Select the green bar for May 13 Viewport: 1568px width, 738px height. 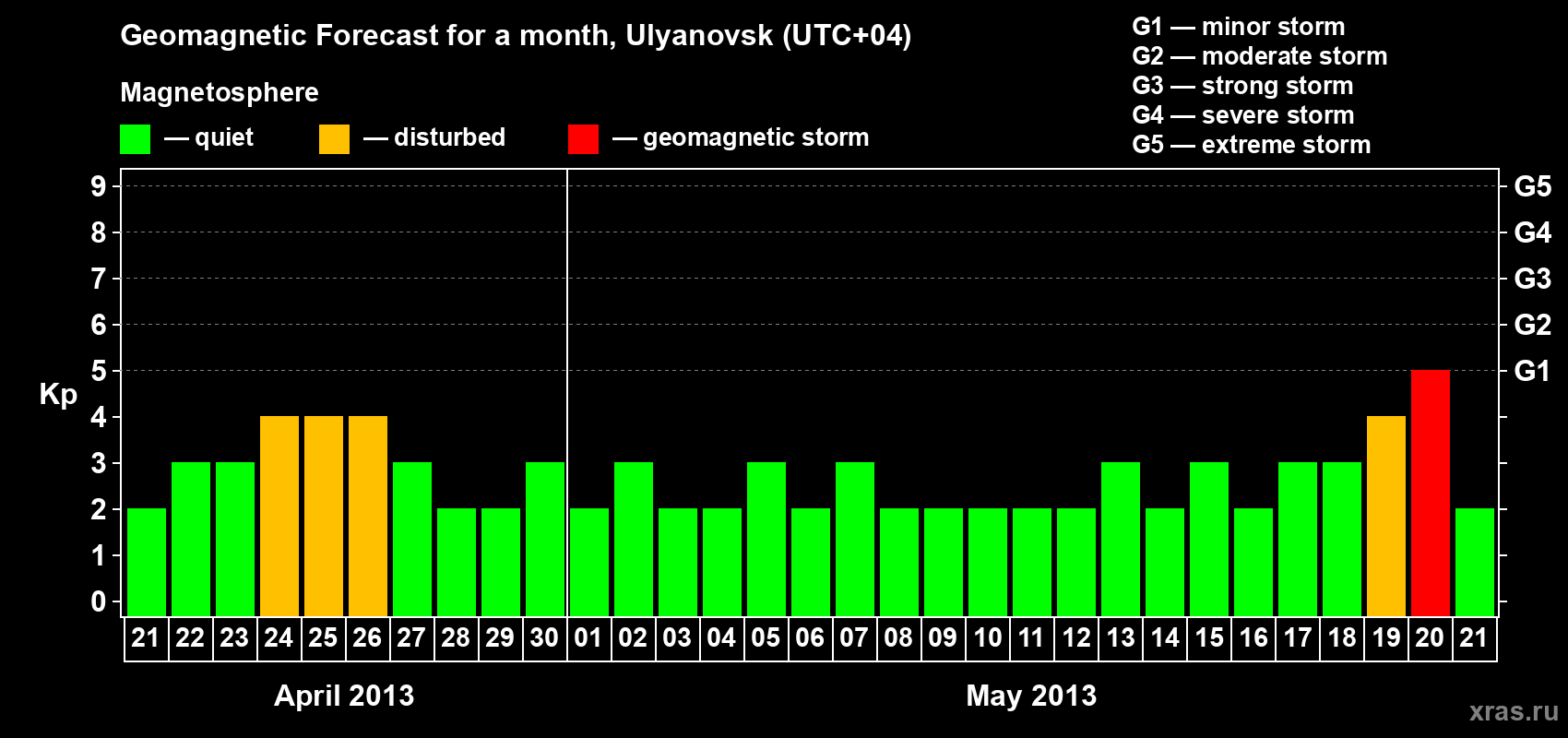coord(1121,540)
